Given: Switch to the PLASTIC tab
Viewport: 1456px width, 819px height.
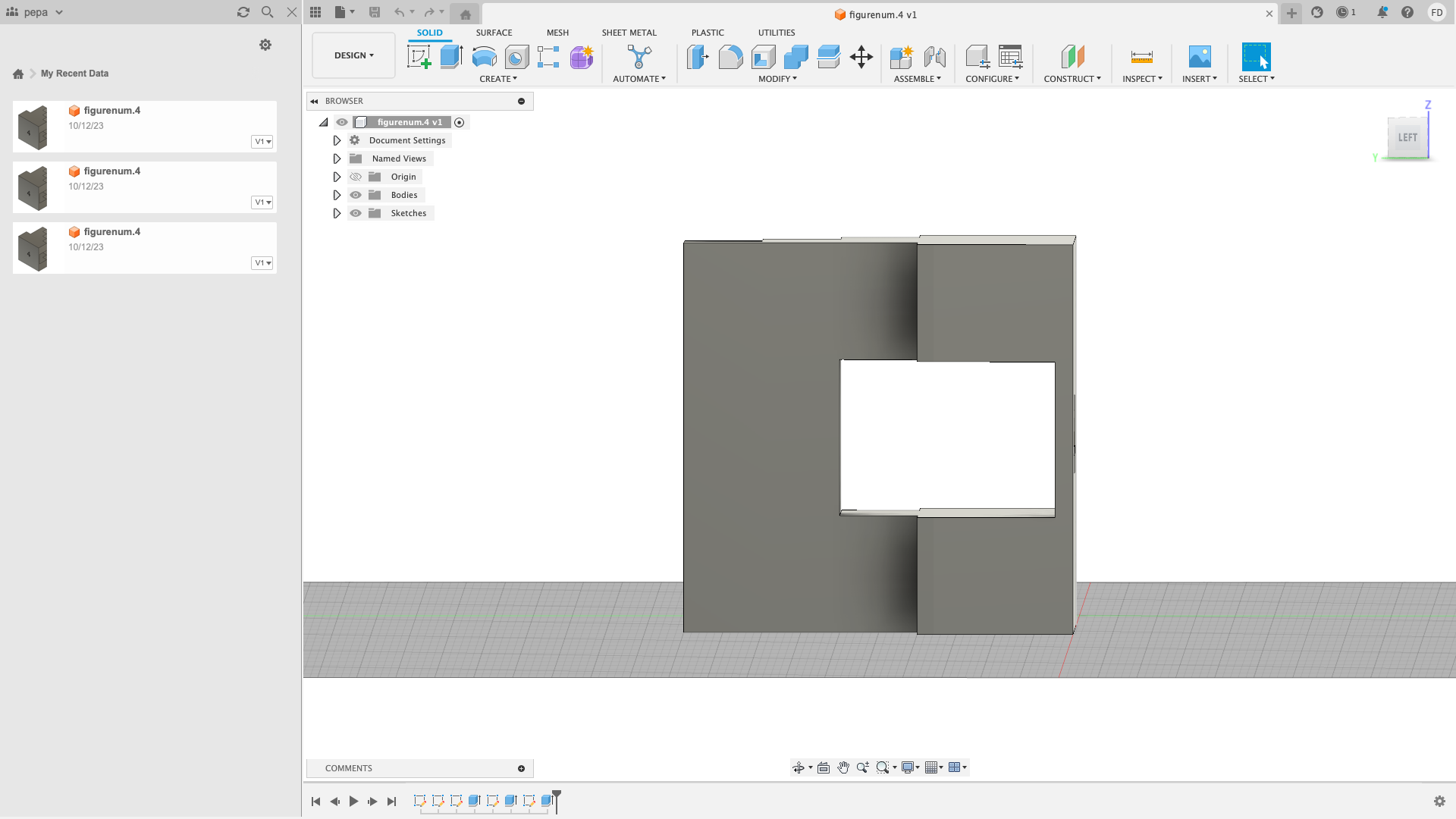Looking at the screenshot, I should 708,33.
